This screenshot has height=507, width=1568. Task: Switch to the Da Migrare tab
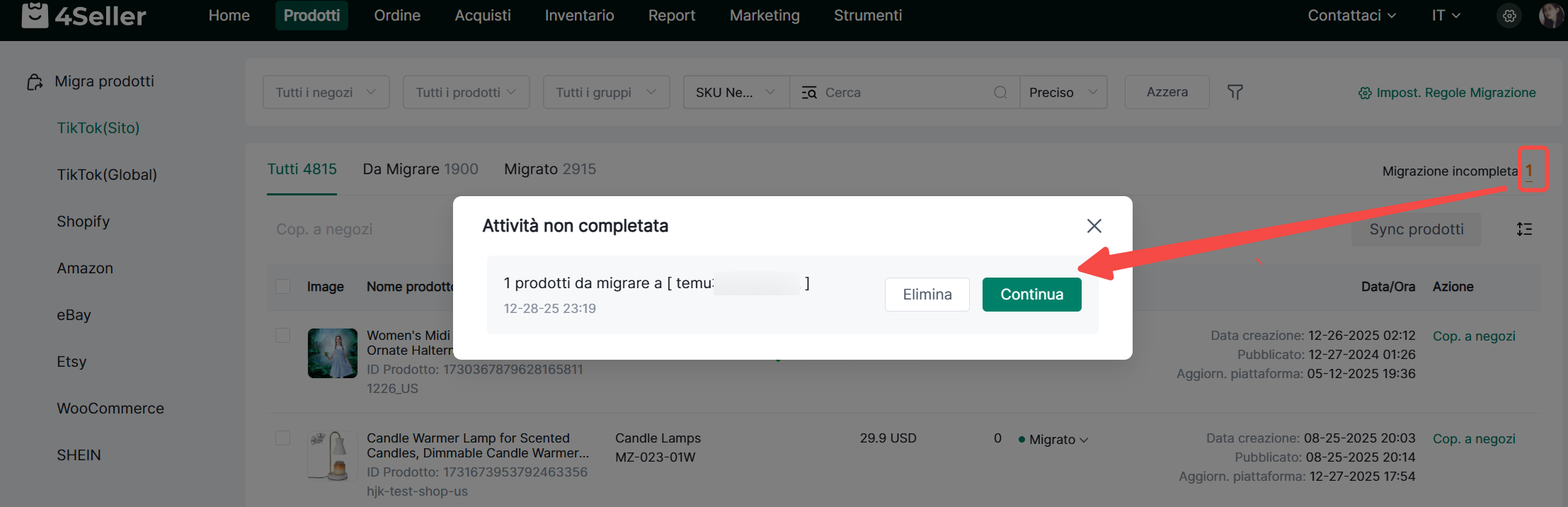(420, 169)
